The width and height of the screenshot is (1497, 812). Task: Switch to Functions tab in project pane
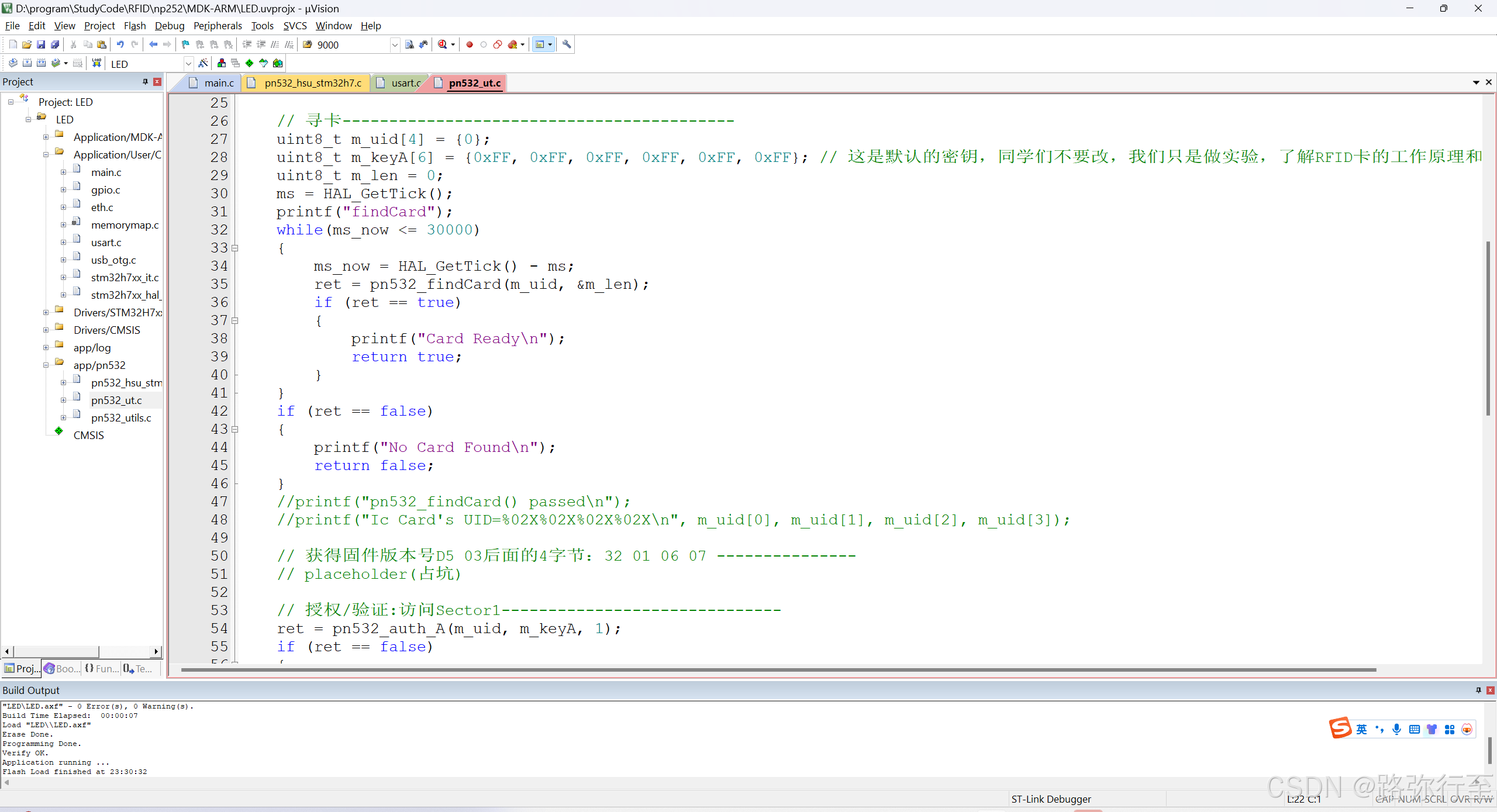(102, 668)
